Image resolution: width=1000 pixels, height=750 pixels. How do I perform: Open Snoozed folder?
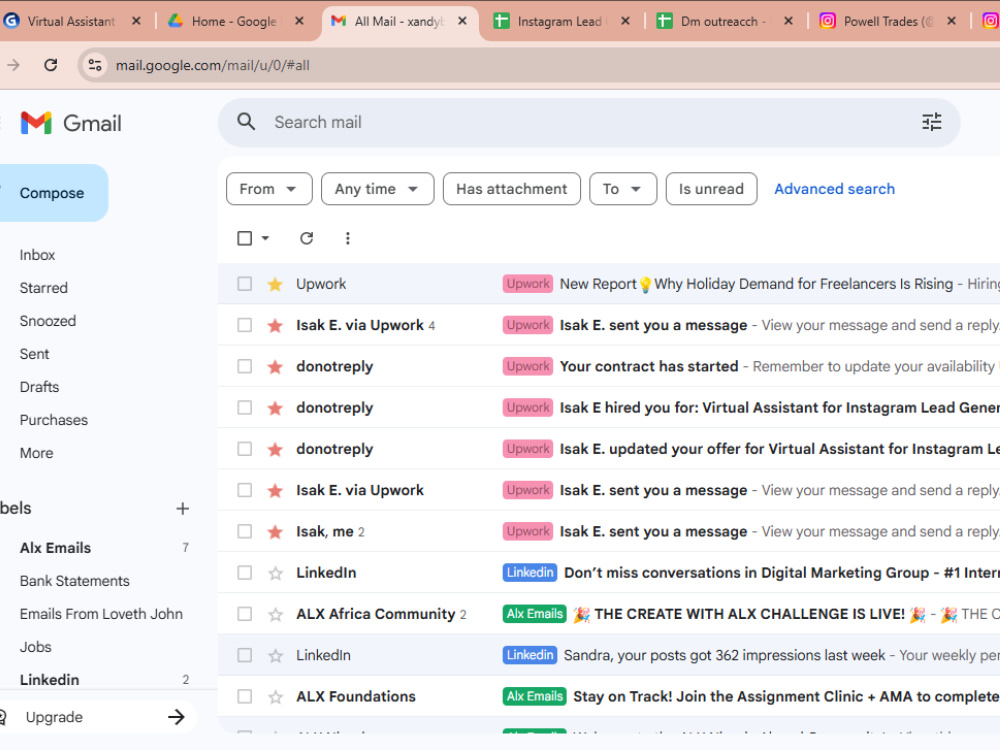(48, 321)
